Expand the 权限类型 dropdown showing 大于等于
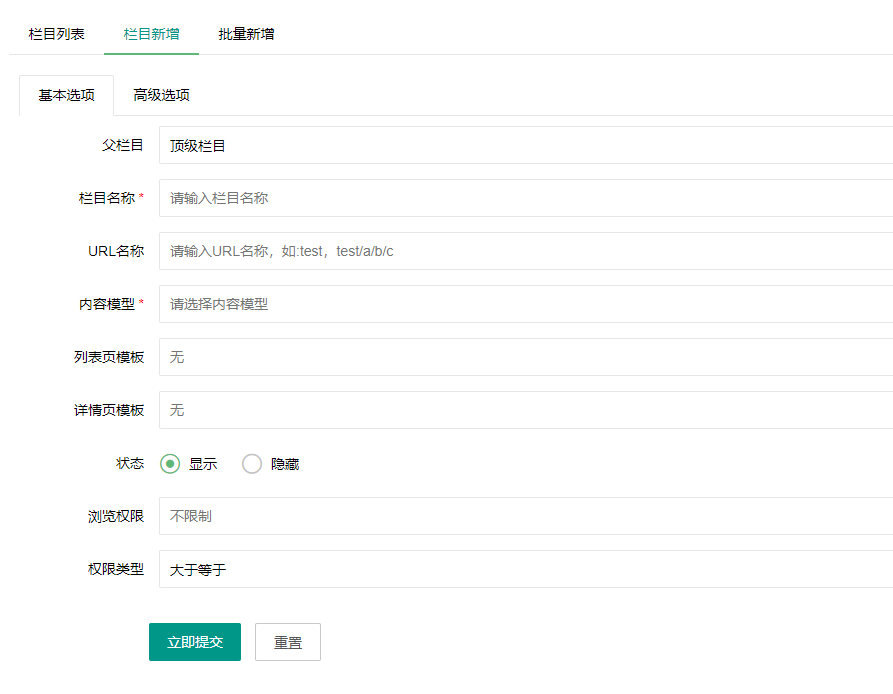The image size is (893, 694). 526,569
